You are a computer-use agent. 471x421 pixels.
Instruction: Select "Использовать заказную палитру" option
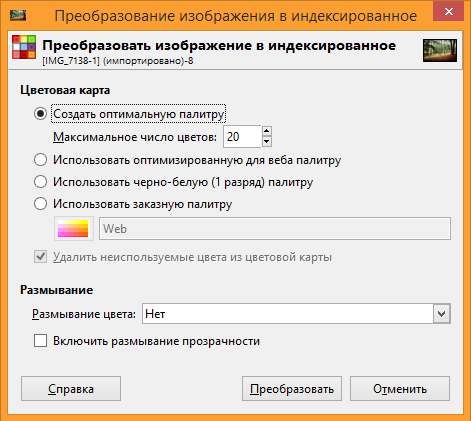click(40, 204)
